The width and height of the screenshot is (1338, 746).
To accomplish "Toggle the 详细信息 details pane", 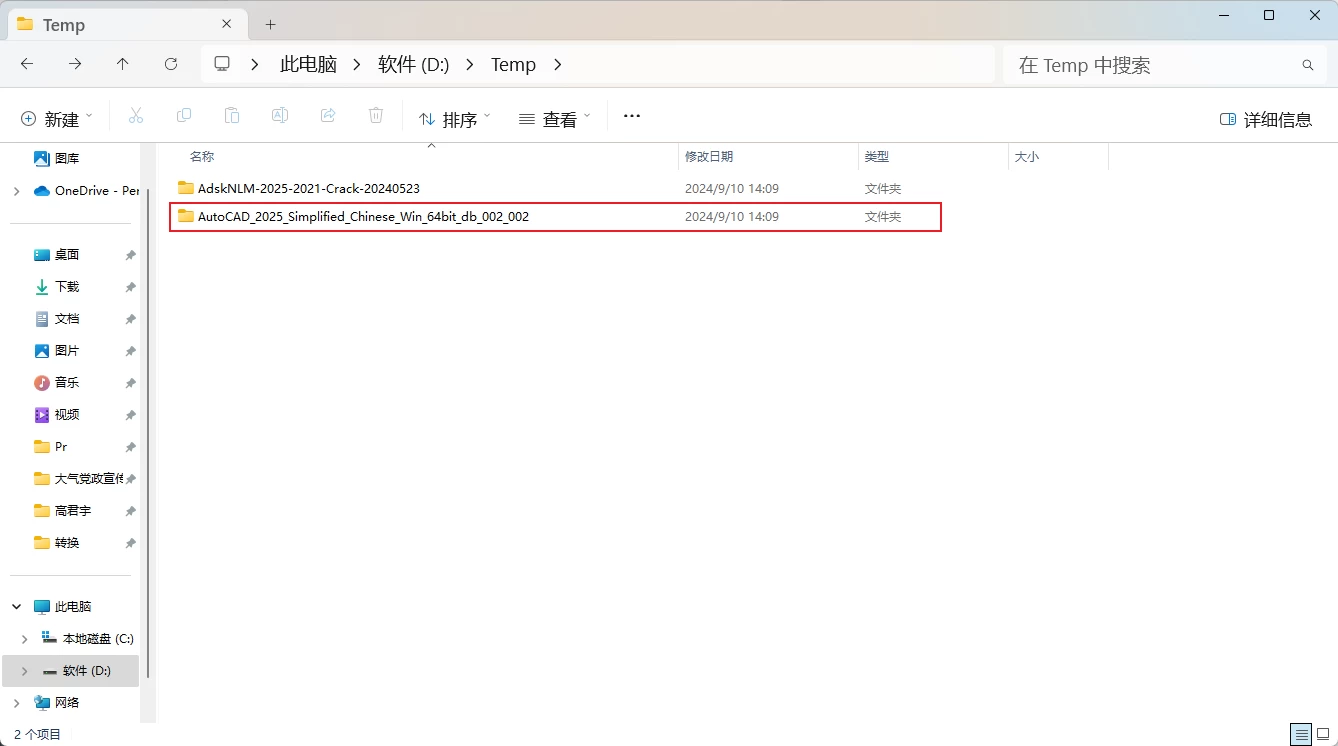I will coord(1266,119).
